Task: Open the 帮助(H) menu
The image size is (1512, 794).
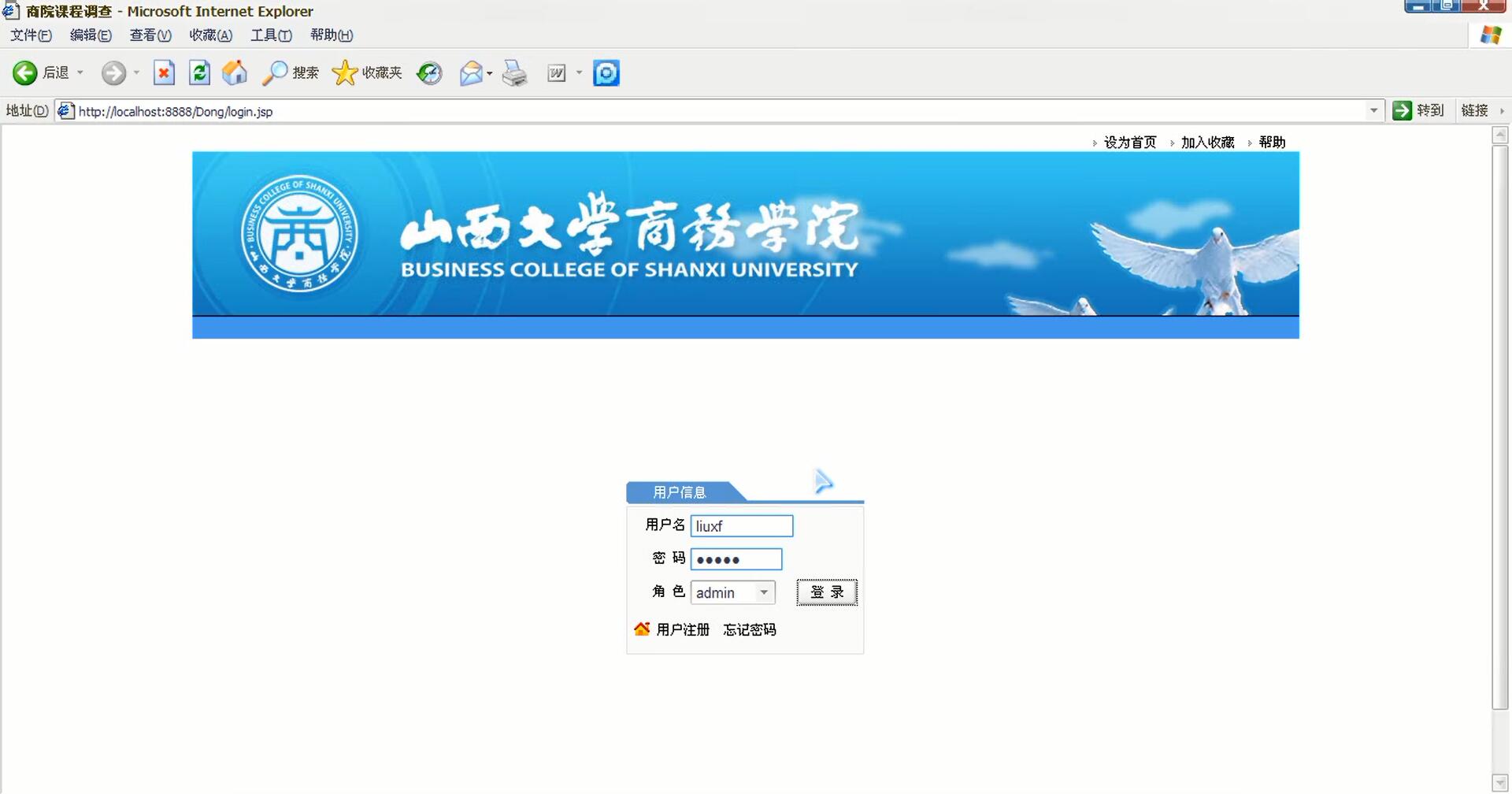Action: pyautogui.click(x=332, y=35)
